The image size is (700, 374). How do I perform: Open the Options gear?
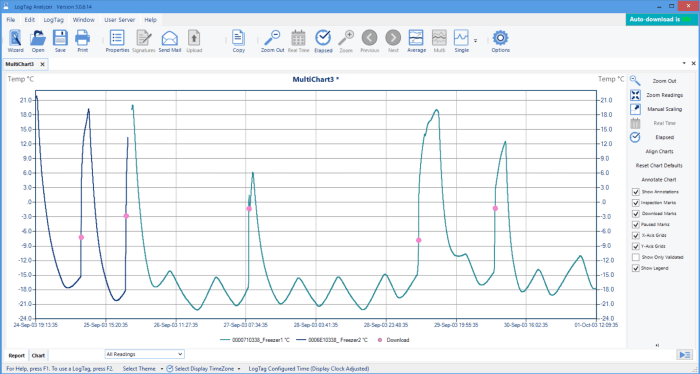pyautogui.click(x=500, y=41)
